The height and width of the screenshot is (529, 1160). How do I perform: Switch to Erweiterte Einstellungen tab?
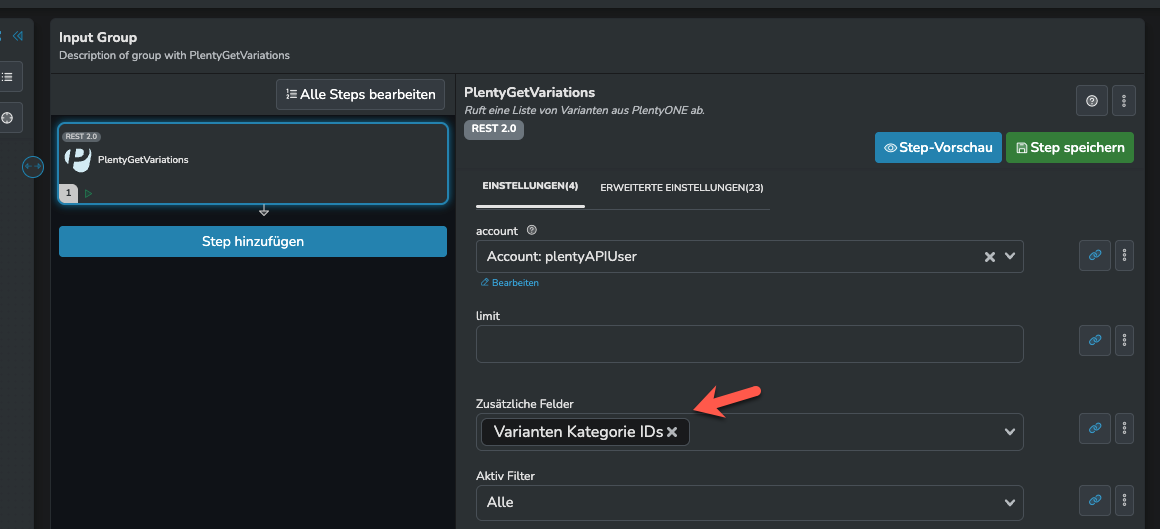[681, 187]
